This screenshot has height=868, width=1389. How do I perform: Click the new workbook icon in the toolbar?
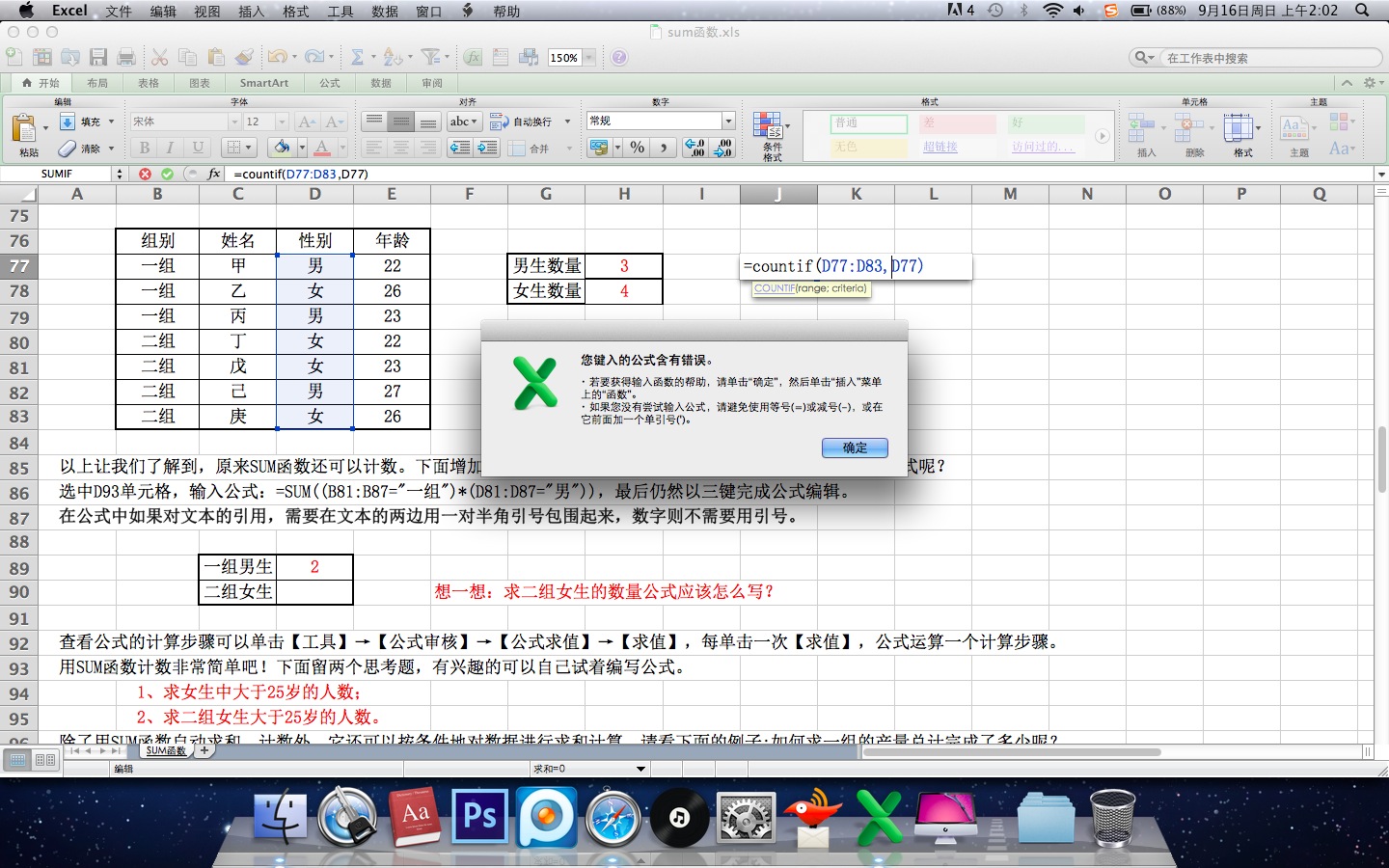[x=14, y=58]
